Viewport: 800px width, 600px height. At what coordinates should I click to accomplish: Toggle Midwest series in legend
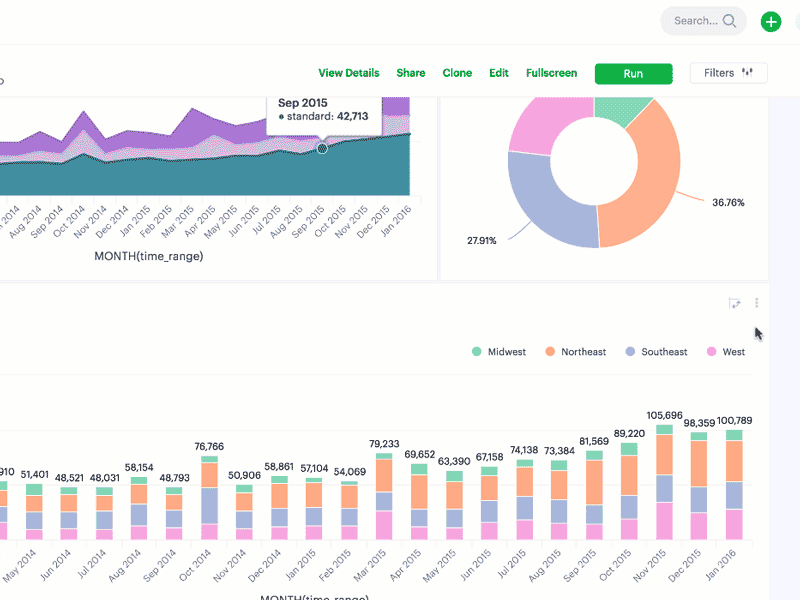tap(499, 352)
